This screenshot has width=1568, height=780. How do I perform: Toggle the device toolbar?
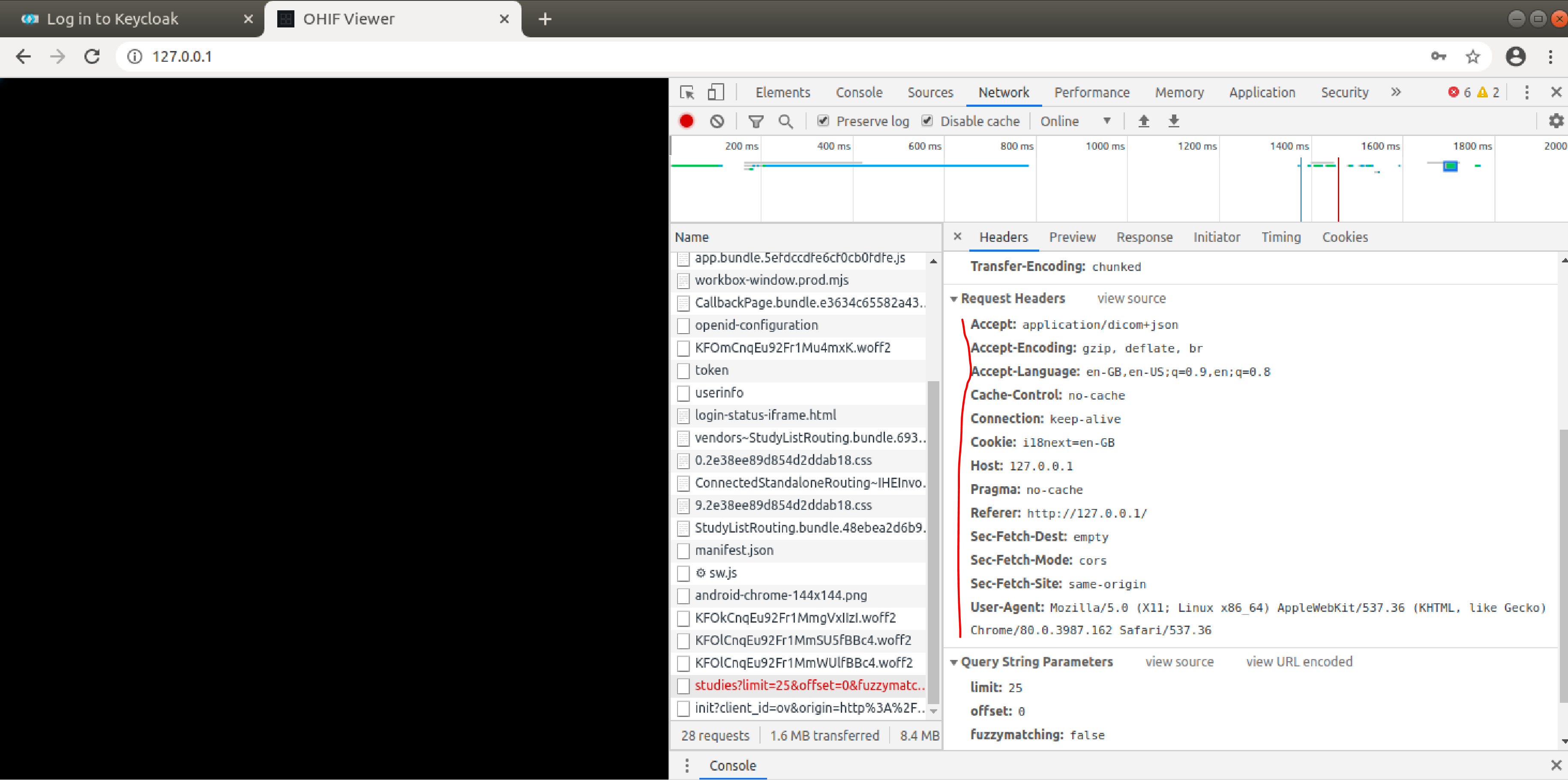pyautogui.click(x=715, y=92)
